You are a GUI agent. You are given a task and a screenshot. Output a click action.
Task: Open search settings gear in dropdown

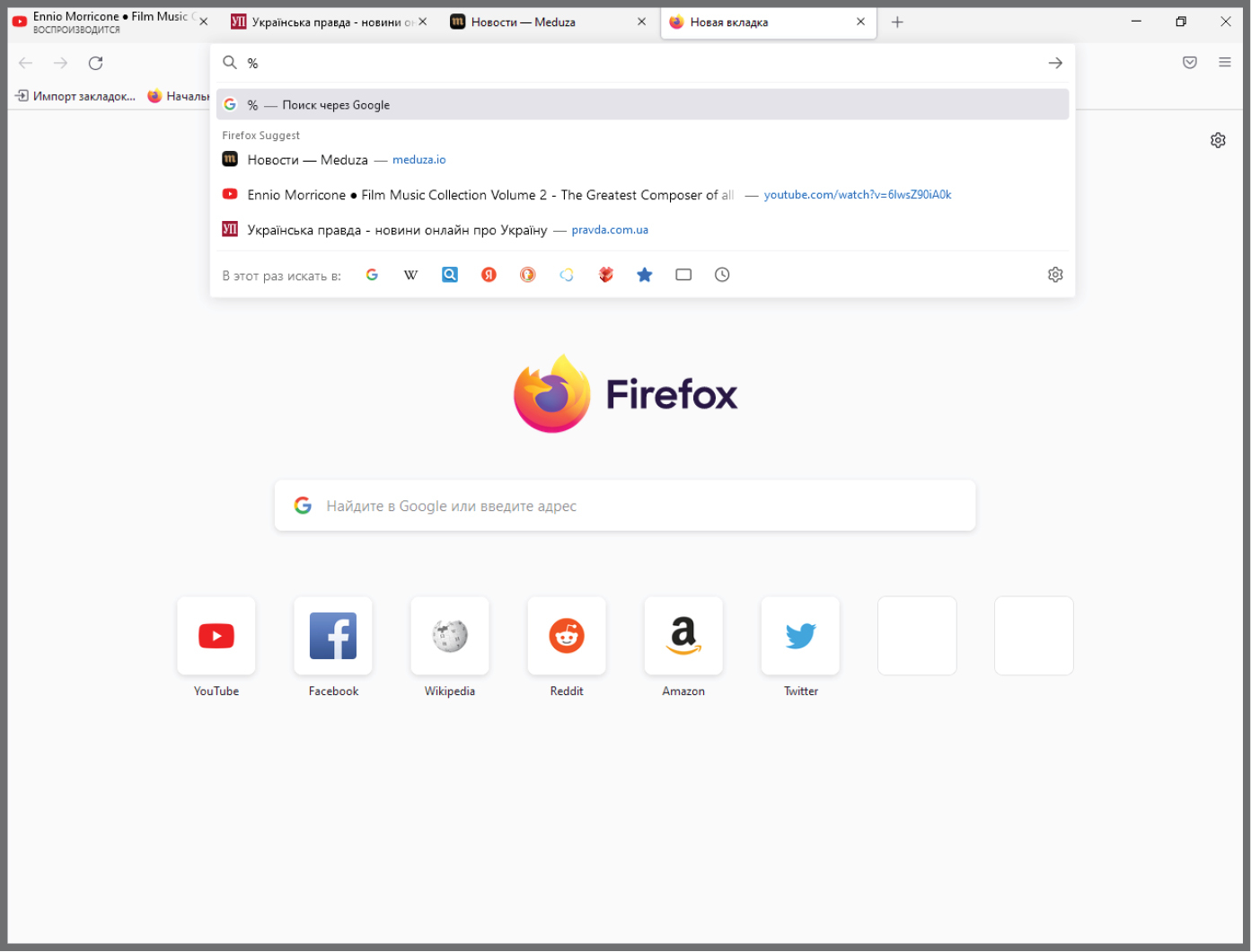(1055, 275)
